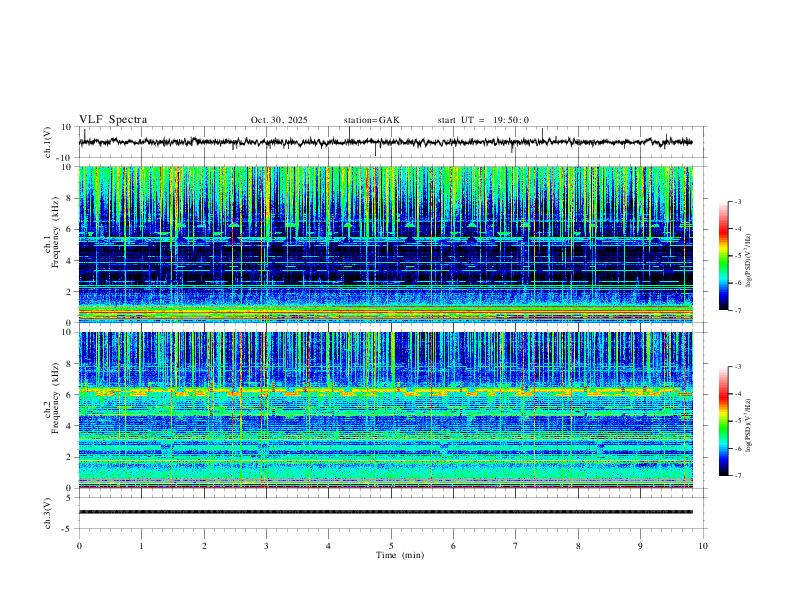Image resolution: width=792 pixels, height=612 pixels.
Task: Click the ch.2 spectrogram color bar
Action: point(723,421)
